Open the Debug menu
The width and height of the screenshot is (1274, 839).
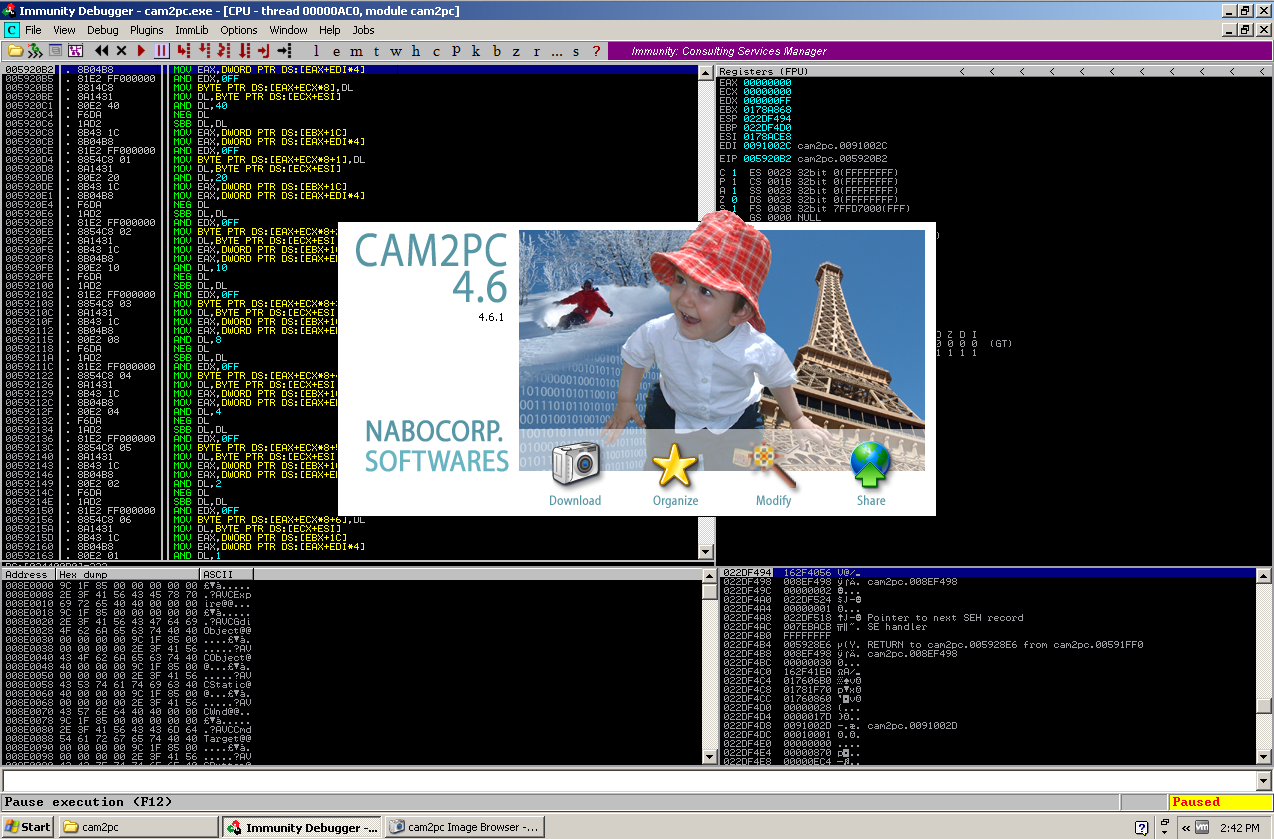[102, 30]
